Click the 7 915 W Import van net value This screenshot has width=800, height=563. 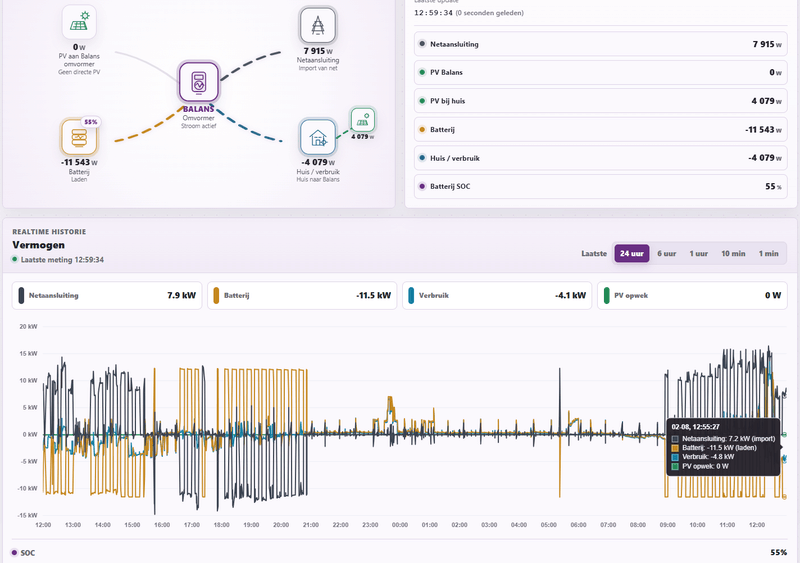click(318, 51)
